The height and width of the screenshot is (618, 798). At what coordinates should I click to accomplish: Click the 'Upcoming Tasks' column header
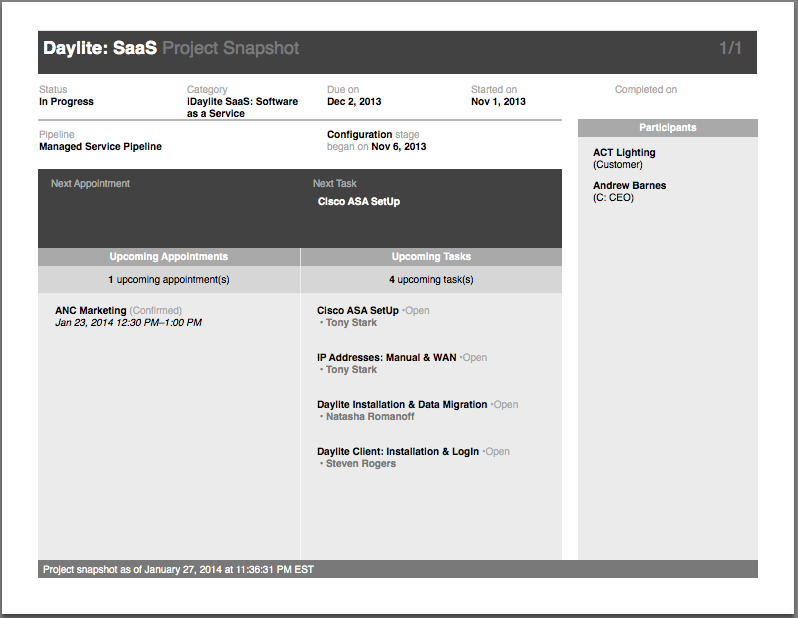click(431, 257)
